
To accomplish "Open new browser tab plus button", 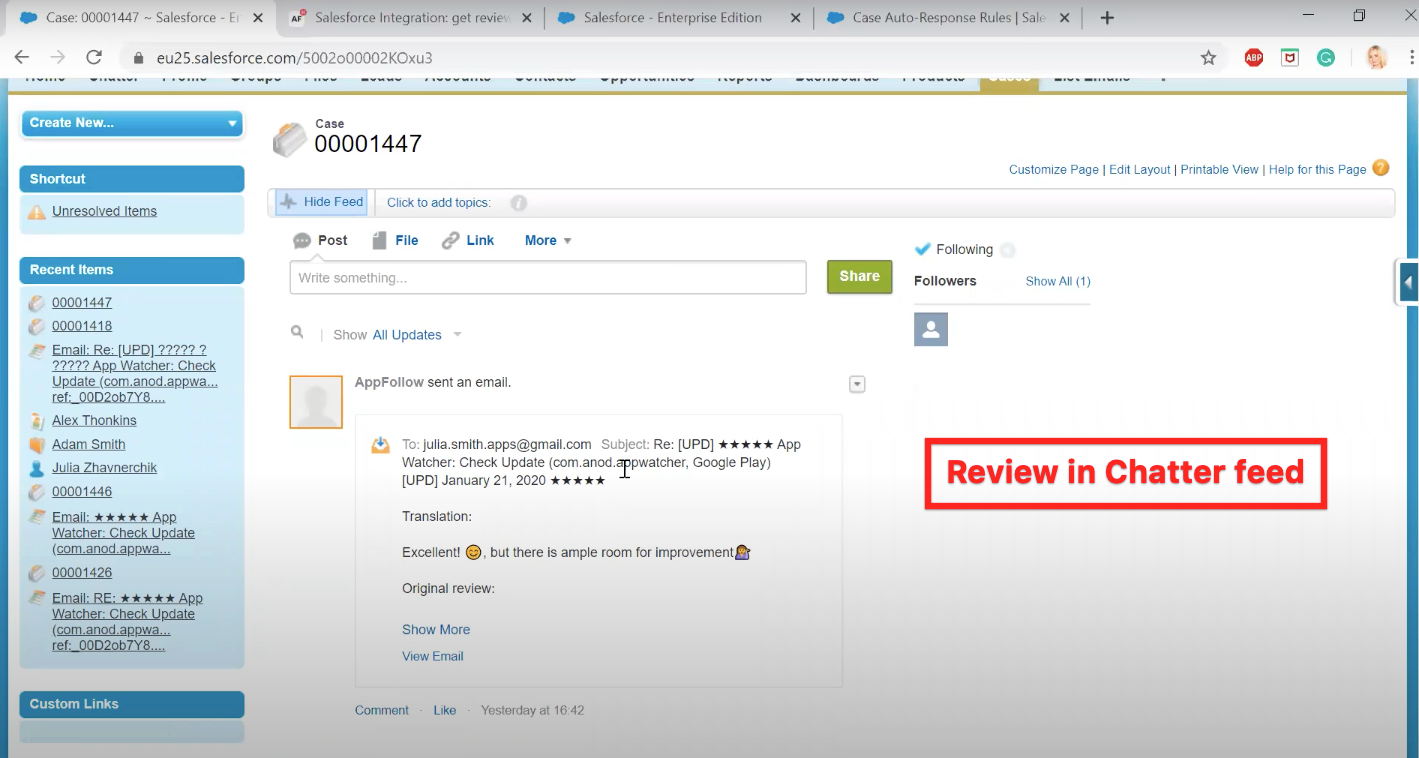I will click(1107, 18).
